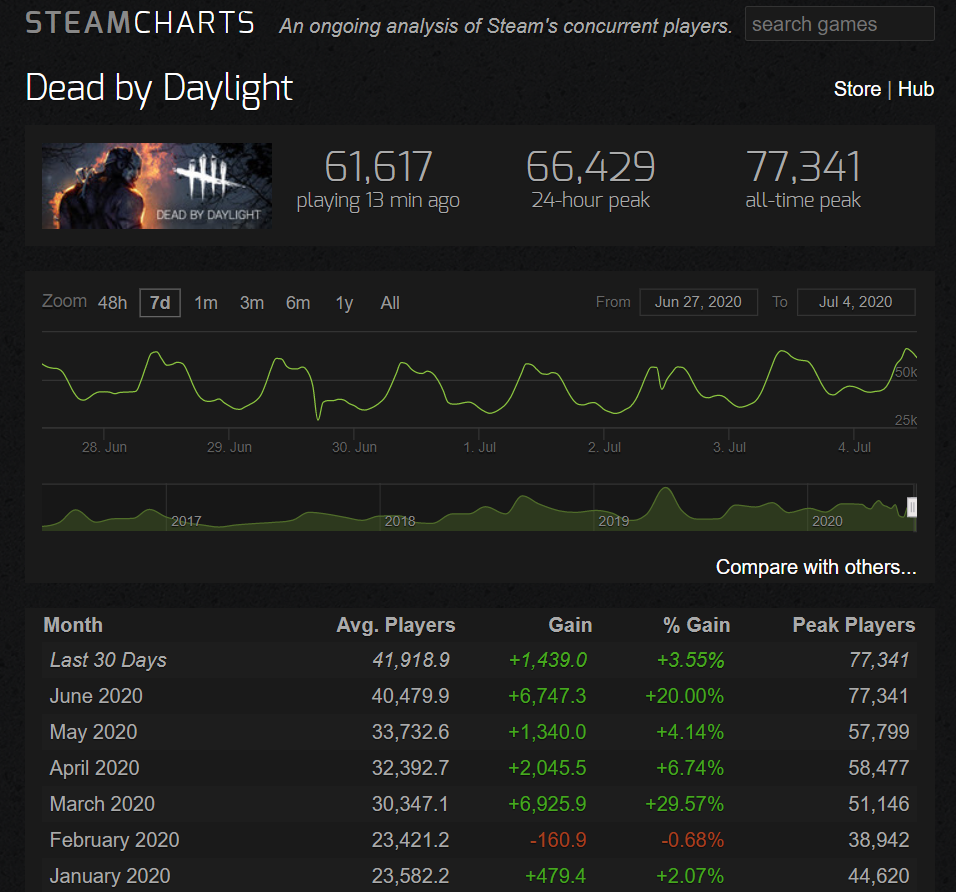956x892 pixels.
Task: Select the January 2020 row label
Action: [x=110, y=876]
